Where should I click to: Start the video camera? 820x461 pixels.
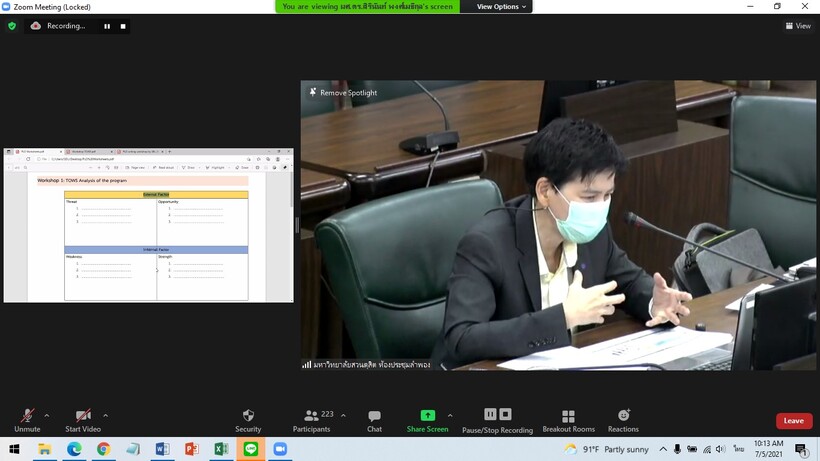(x=83, y=420)
